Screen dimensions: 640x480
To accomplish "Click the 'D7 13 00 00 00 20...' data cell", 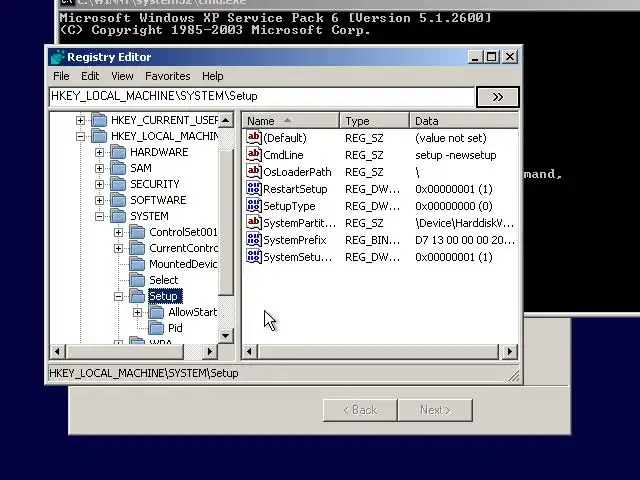I will coord(464,240).
